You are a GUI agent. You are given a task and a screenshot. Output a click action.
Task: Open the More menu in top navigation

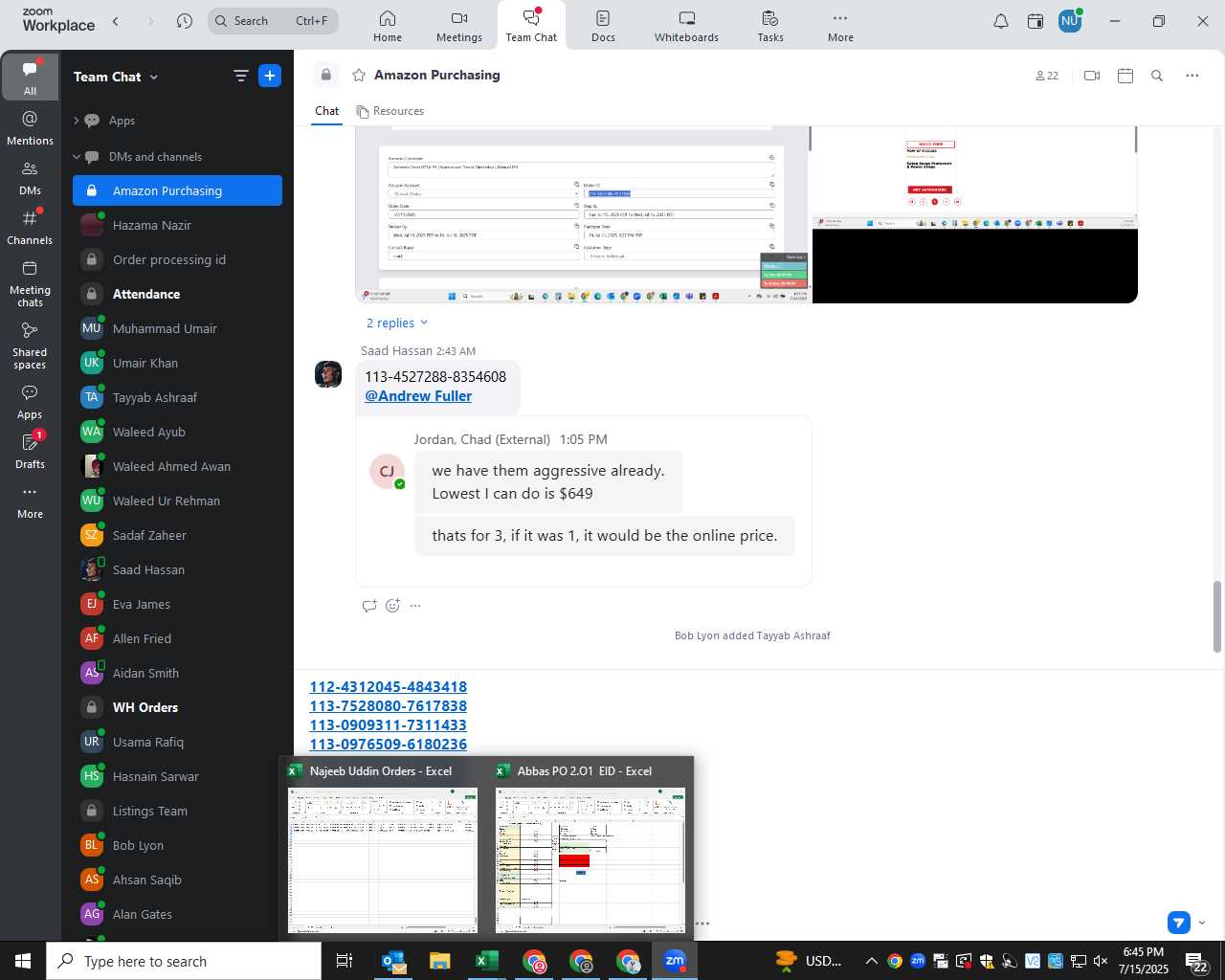coord(840,26)
